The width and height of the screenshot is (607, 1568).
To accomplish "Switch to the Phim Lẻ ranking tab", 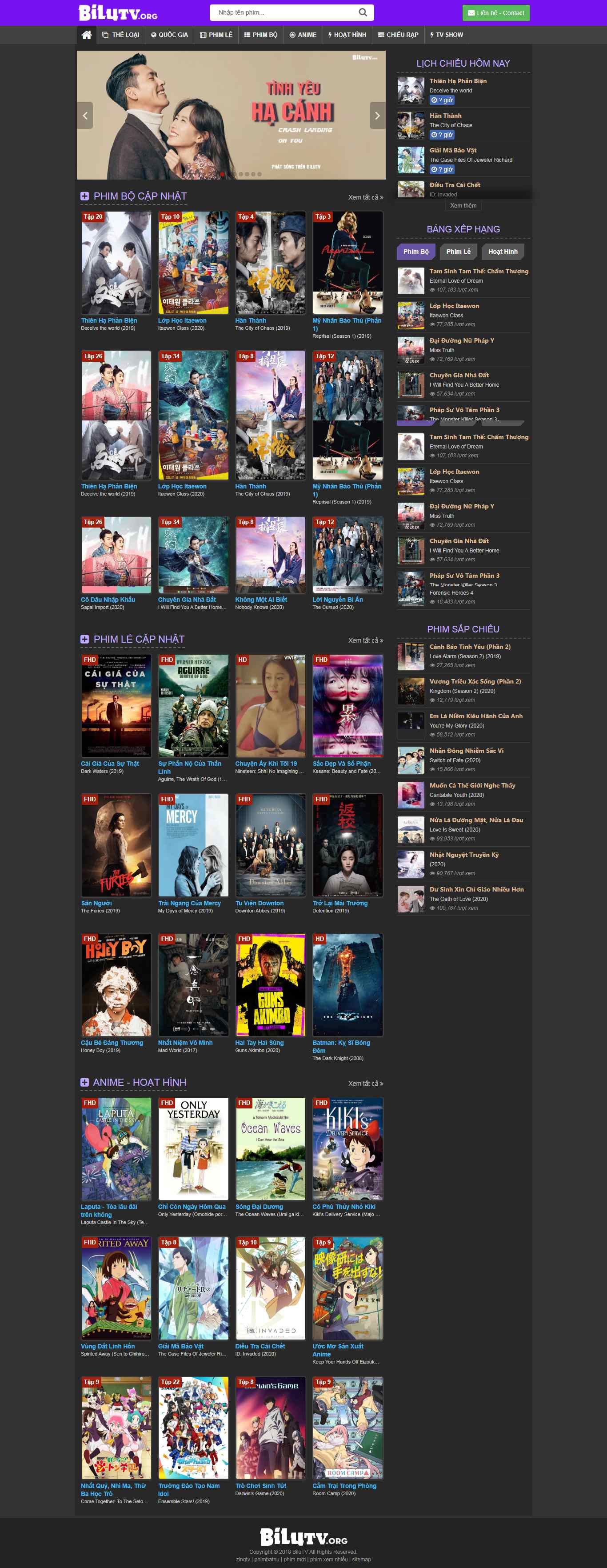I will tap(459, 252).
